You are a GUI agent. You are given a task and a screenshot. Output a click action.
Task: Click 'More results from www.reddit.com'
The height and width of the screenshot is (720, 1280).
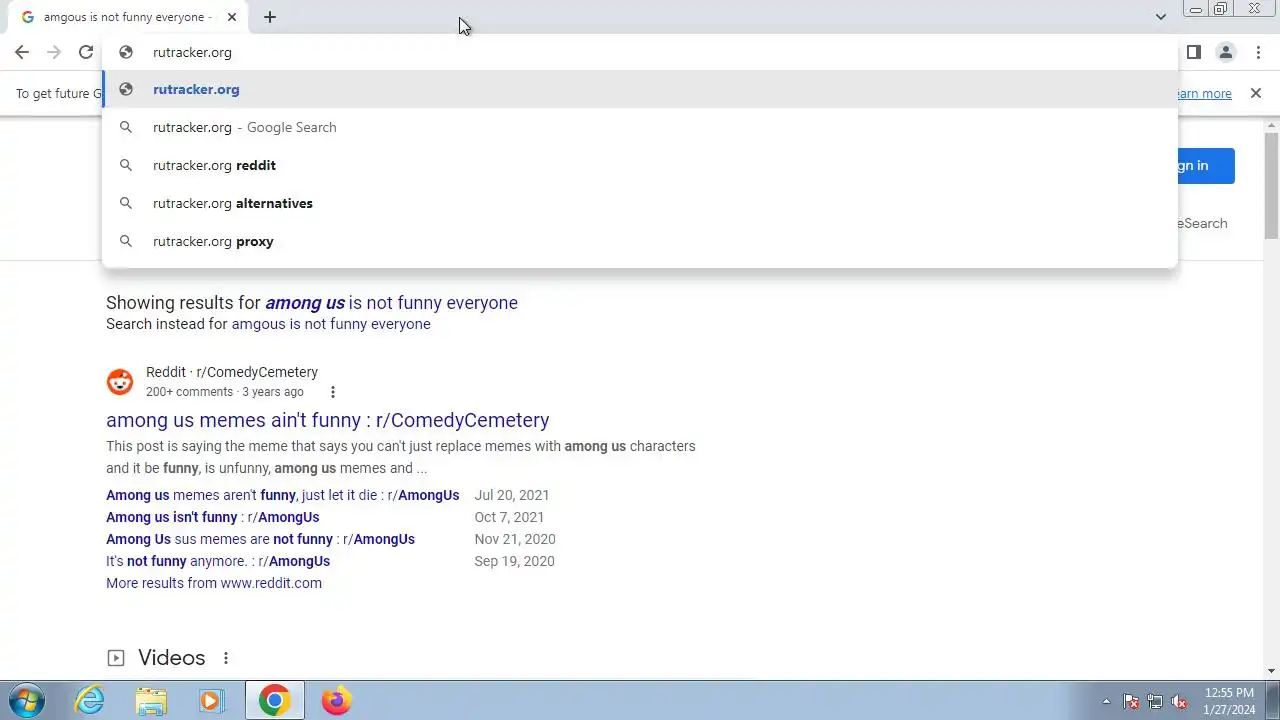point(214,583)
